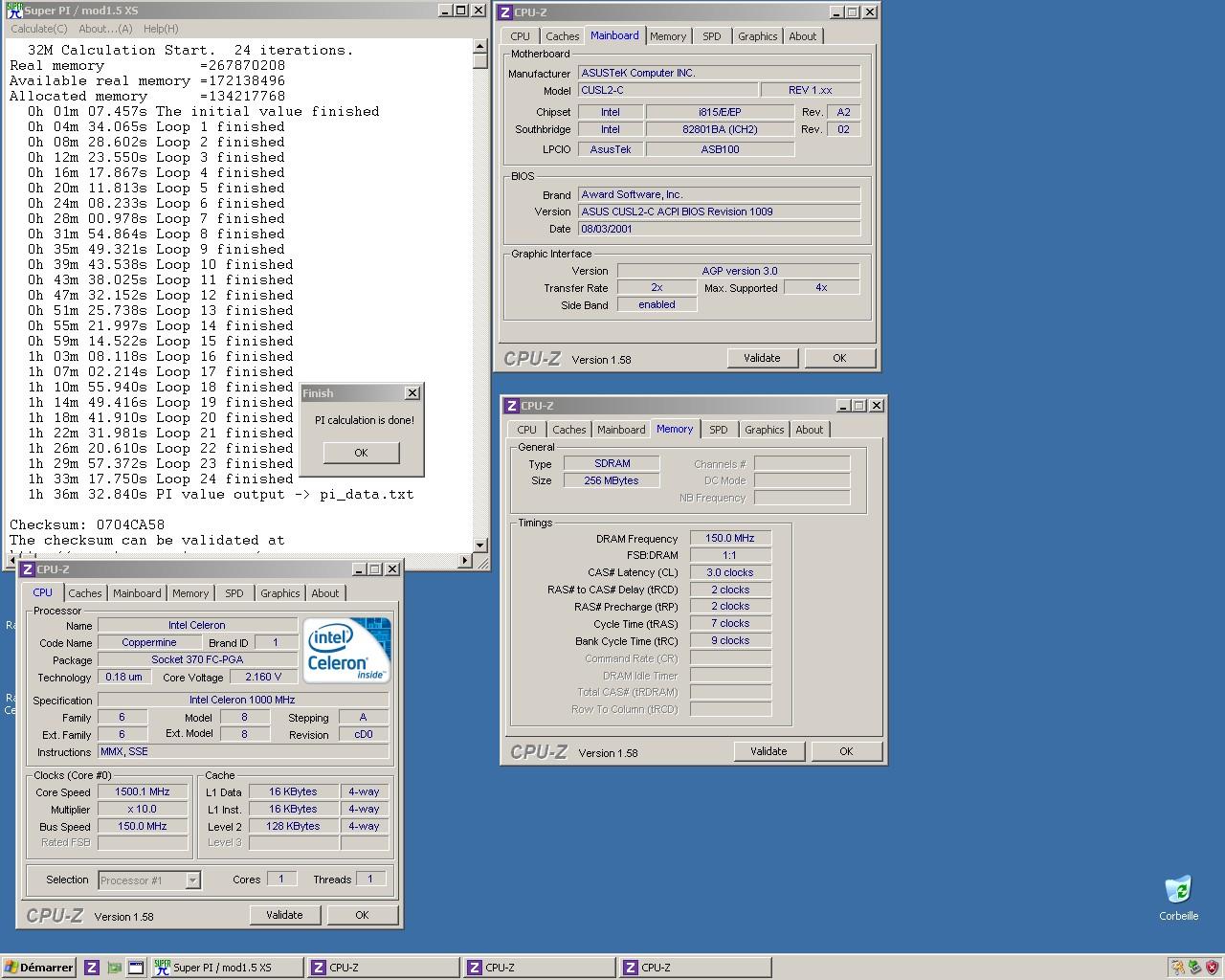Click the command prompt quick launch icon

pyautogui.click(x=136, y=968)
